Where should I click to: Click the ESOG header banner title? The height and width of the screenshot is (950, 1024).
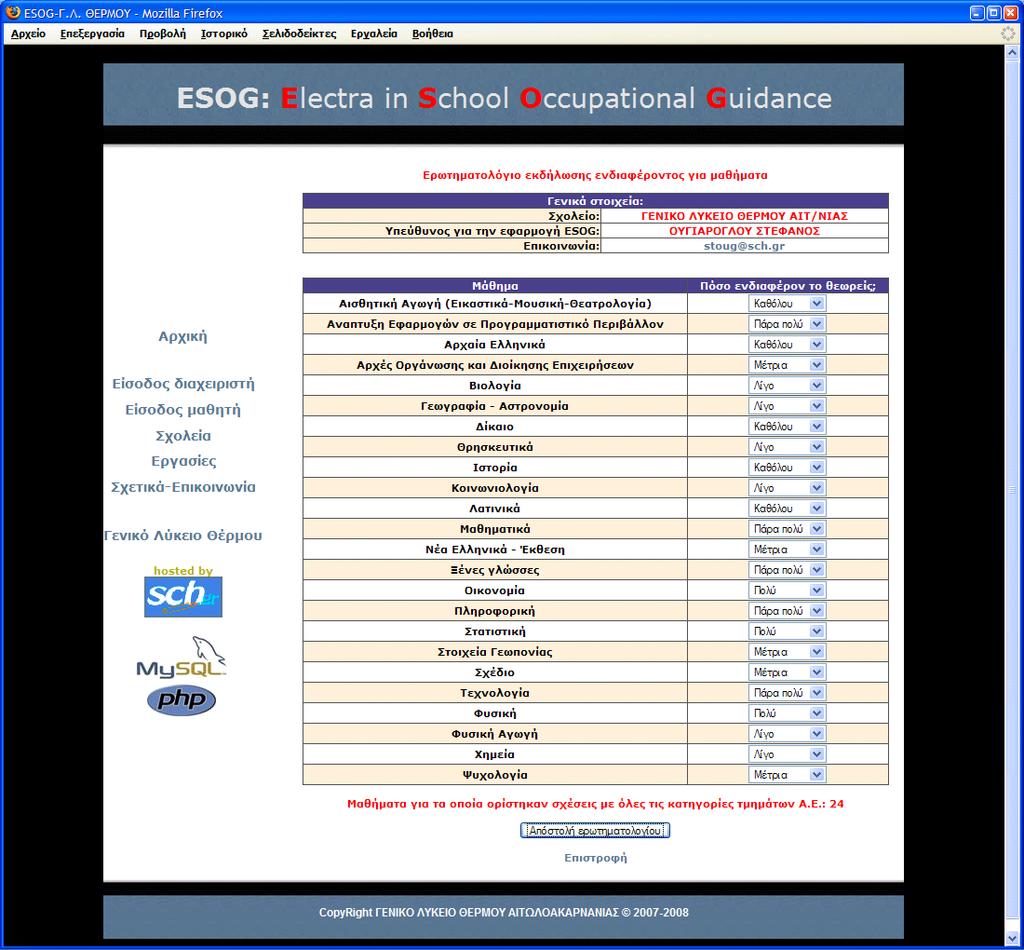click(504, 98)
